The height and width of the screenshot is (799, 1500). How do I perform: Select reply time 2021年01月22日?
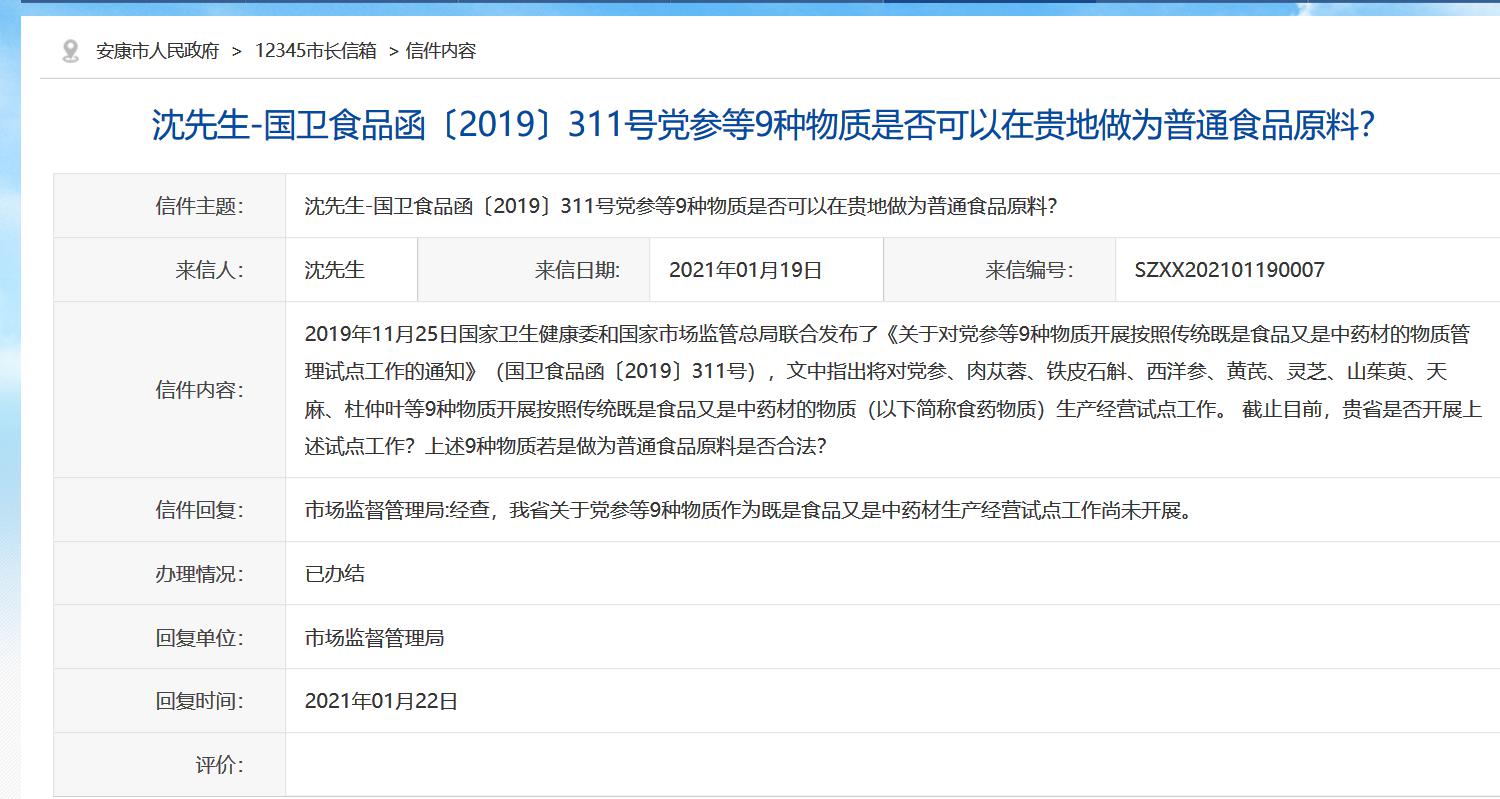coord(381,701)
